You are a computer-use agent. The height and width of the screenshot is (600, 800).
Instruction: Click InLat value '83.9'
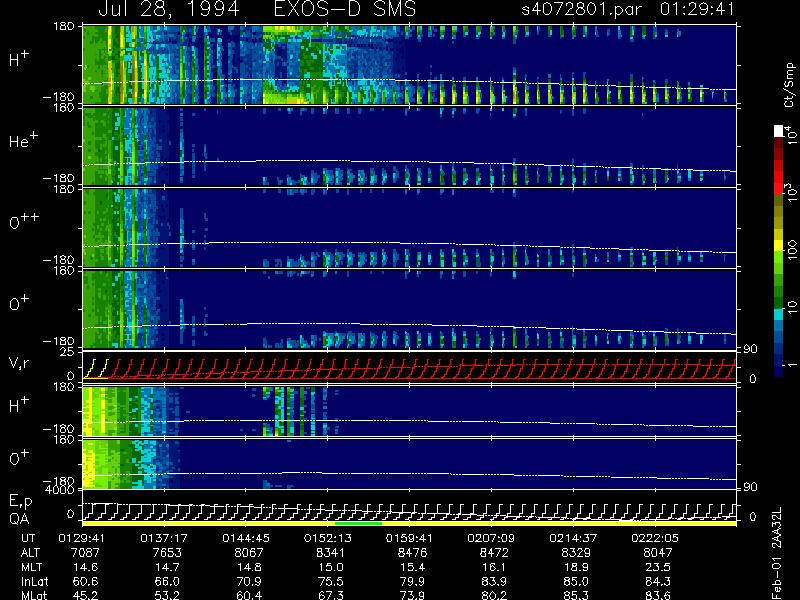click(x=494, y=581)
